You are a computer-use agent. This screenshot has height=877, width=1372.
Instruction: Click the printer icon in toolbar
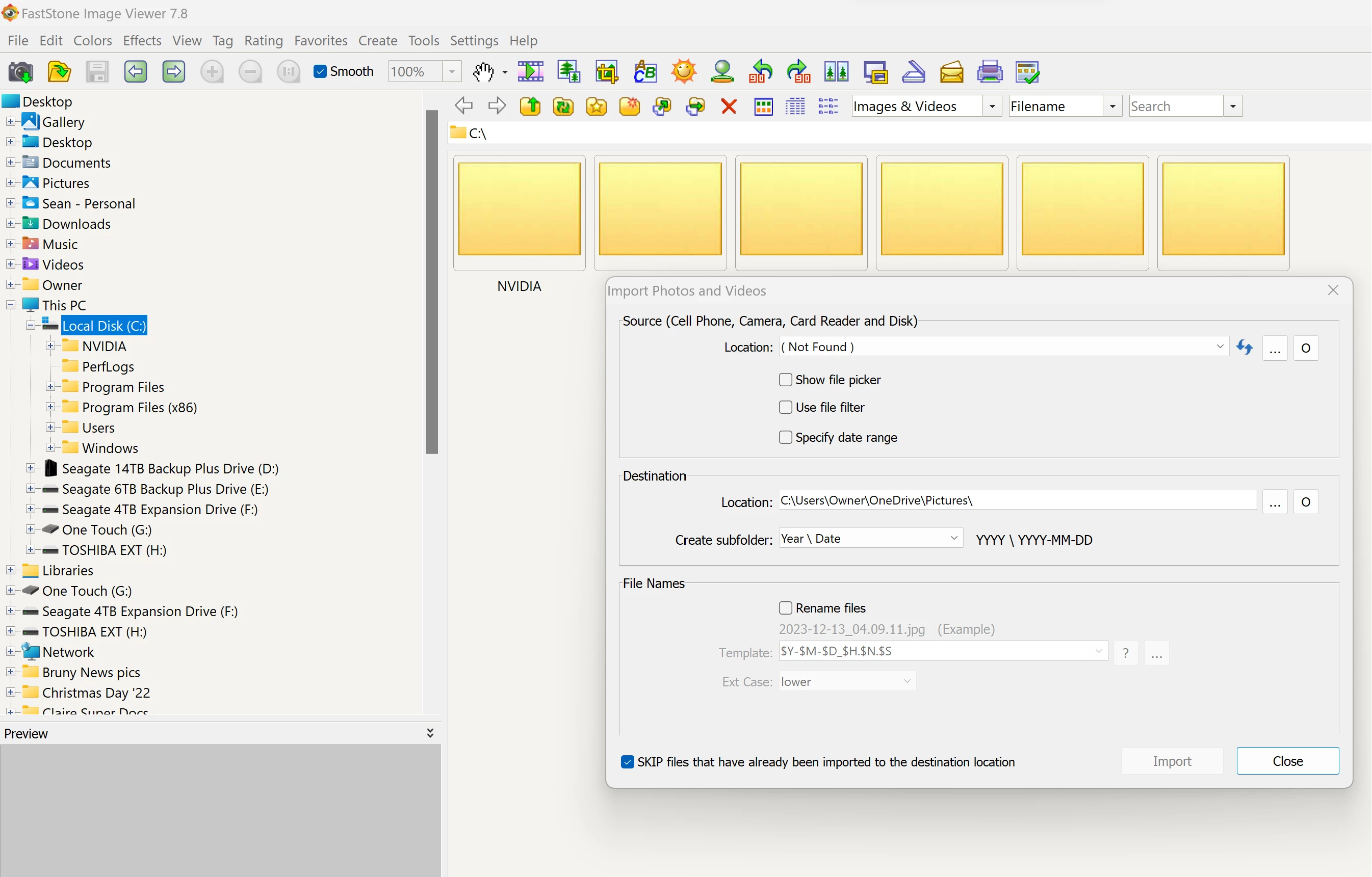point(990,72)
